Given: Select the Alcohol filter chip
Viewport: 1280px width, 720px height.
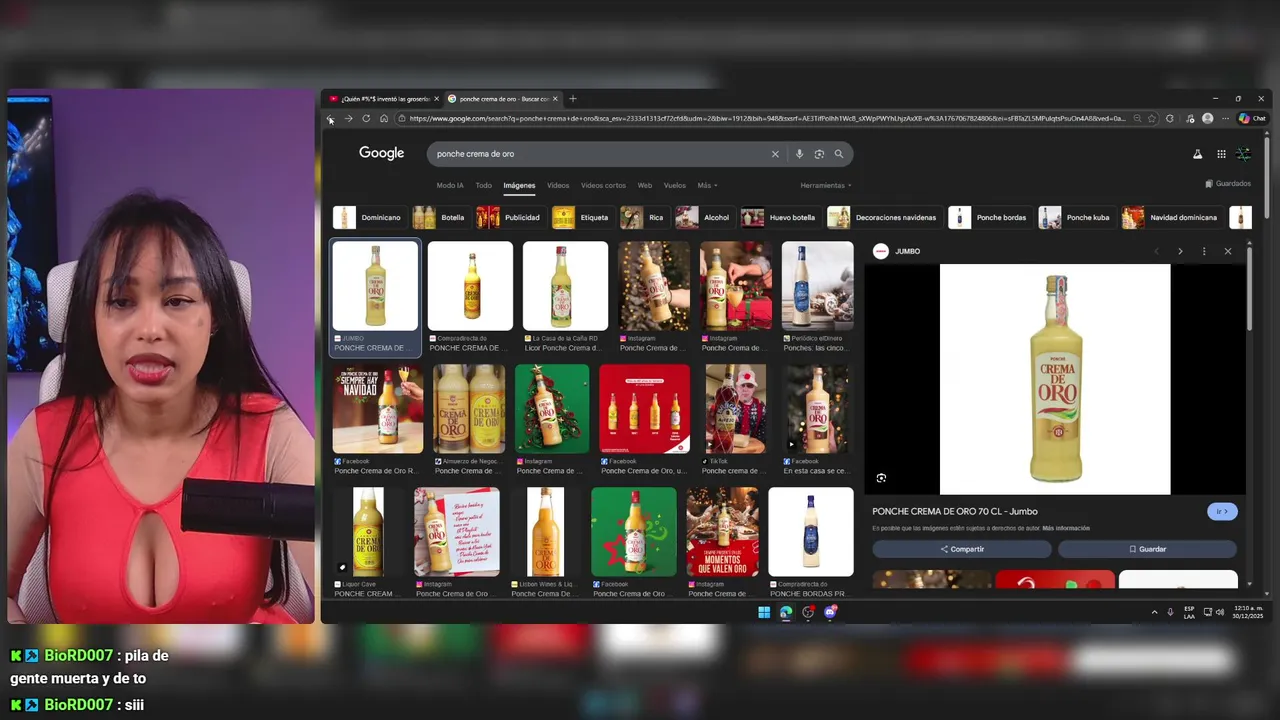Looking at the screenshot, I should click(704, 217).
